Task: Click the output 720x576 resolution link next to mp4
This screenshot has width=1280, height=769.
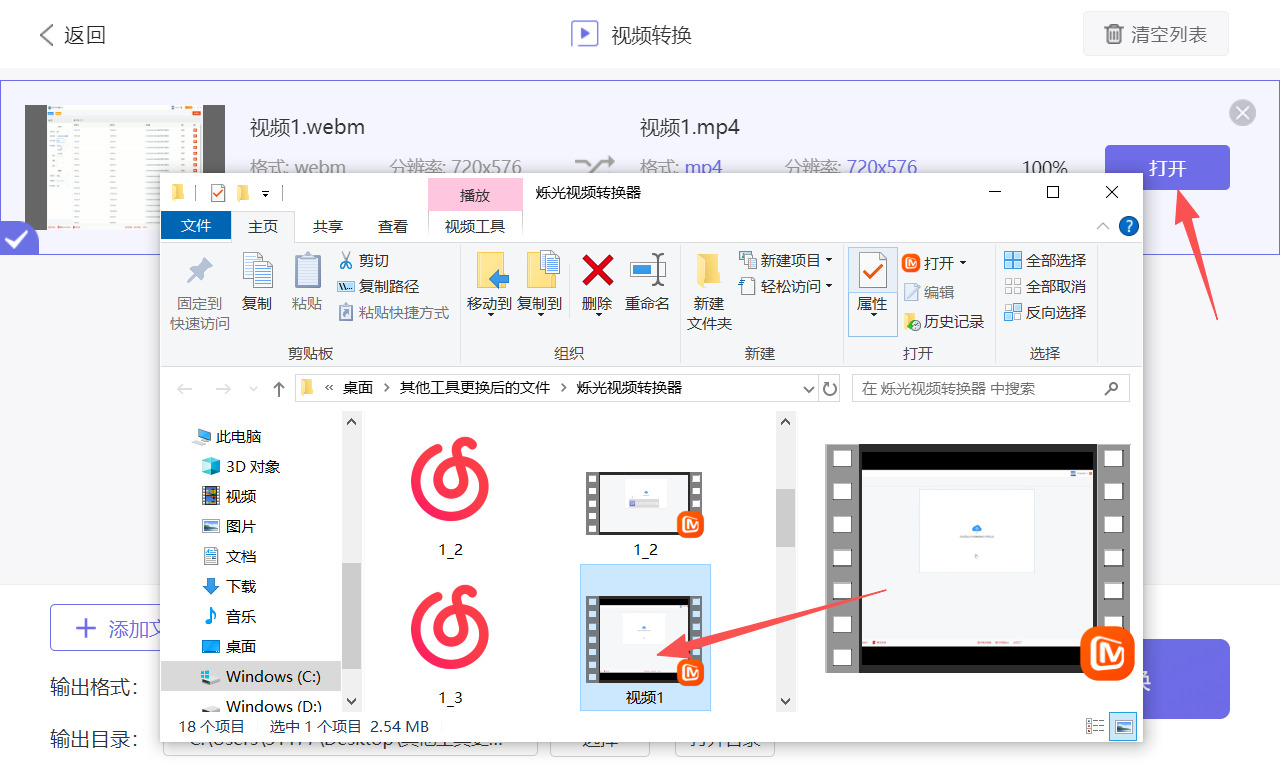Action: coord(882,167)
